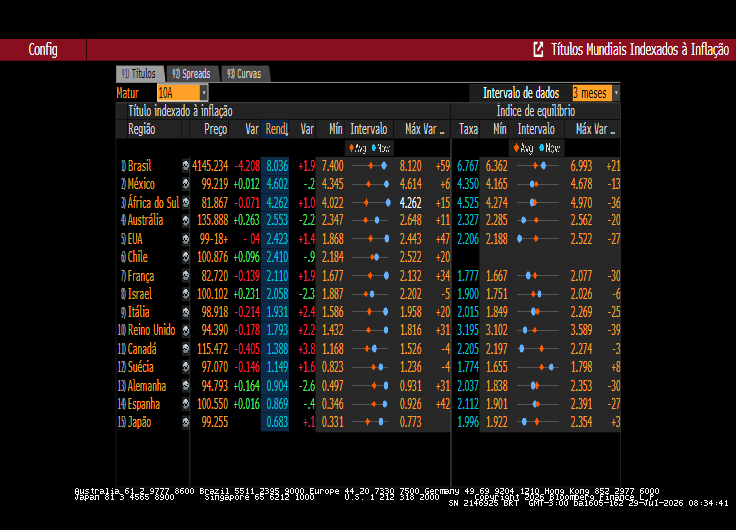
Task: Click Suécia breakeven max 1.798
Action: point(581,367)
